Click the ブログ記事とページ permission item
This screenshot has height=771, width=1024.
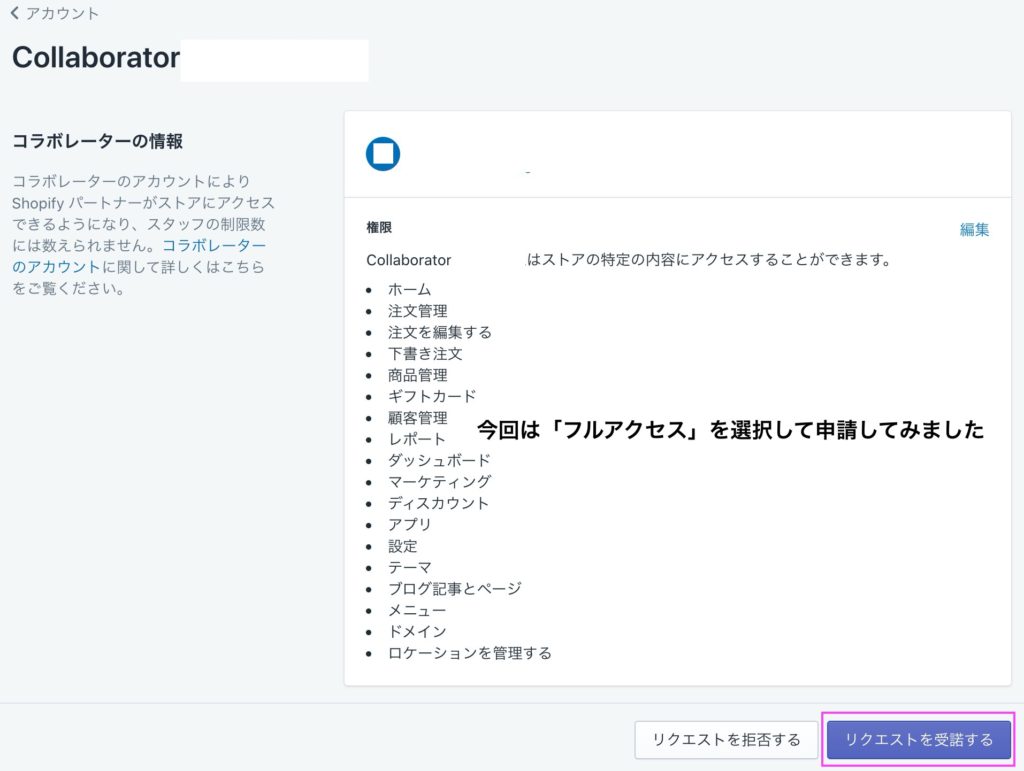click(x=454, y=589)
